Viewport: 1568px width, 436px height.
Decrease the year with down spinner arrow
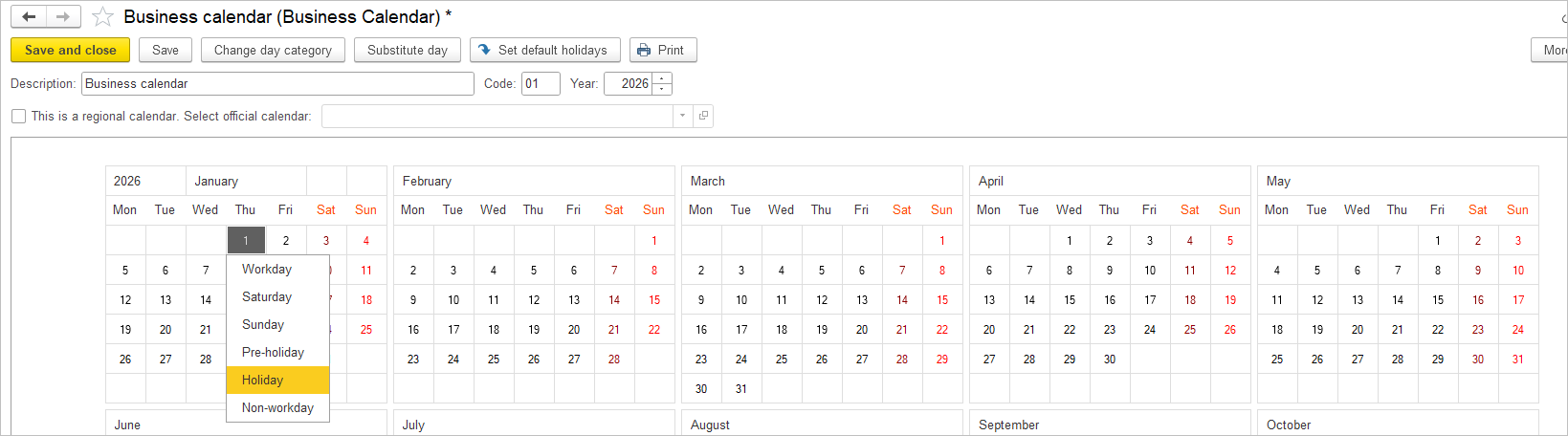662,89
